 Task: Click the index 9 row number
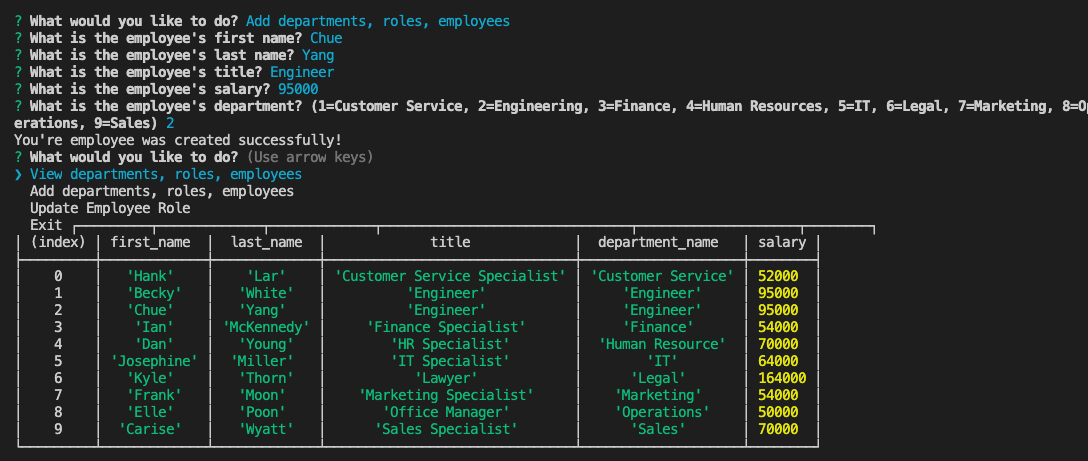[58, 429]
